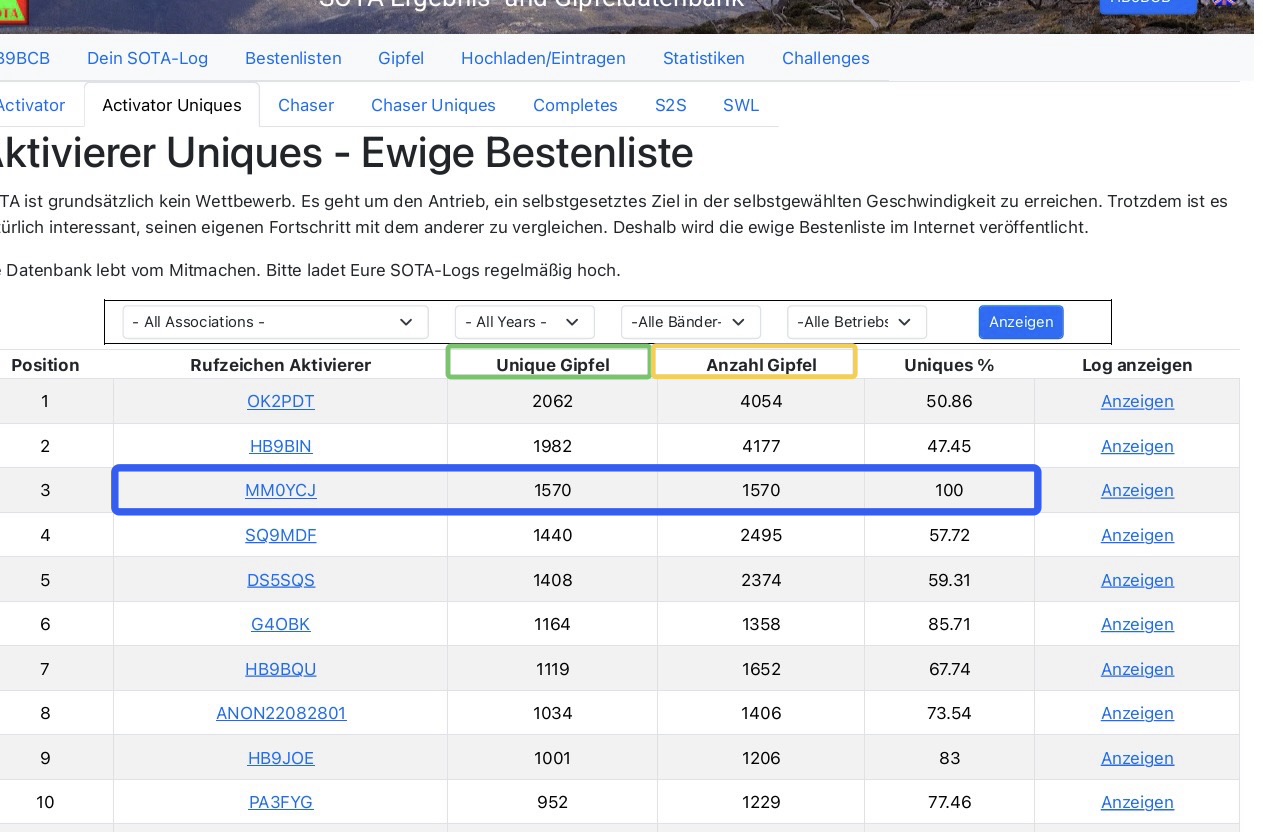Expand the All Years dropdown
The width and height of the screenshot is (1263, 832).
[x=524, y=322]
